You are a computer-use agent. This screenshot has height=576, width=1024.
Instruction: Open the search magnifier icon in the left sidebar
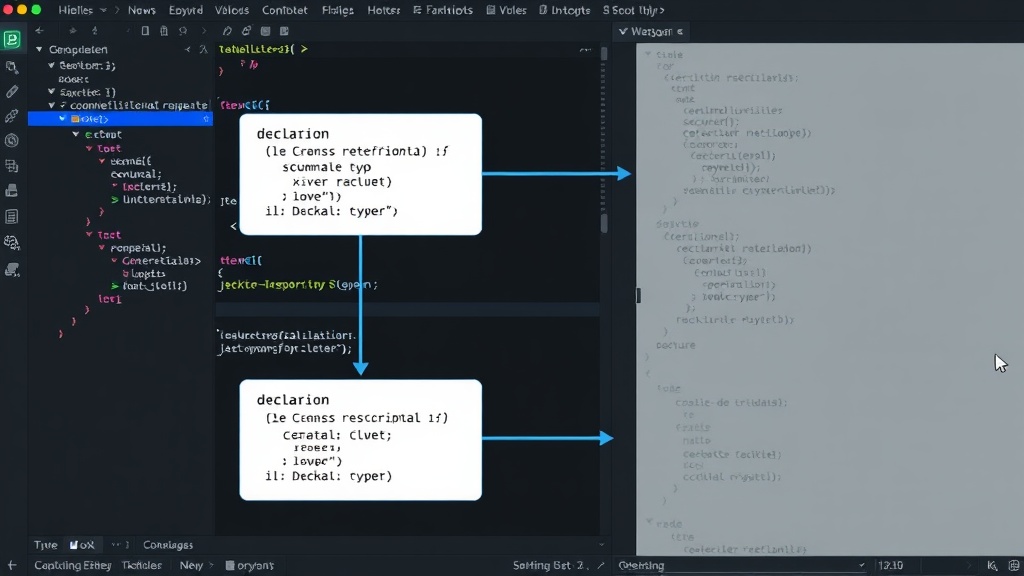coord(12,67)
